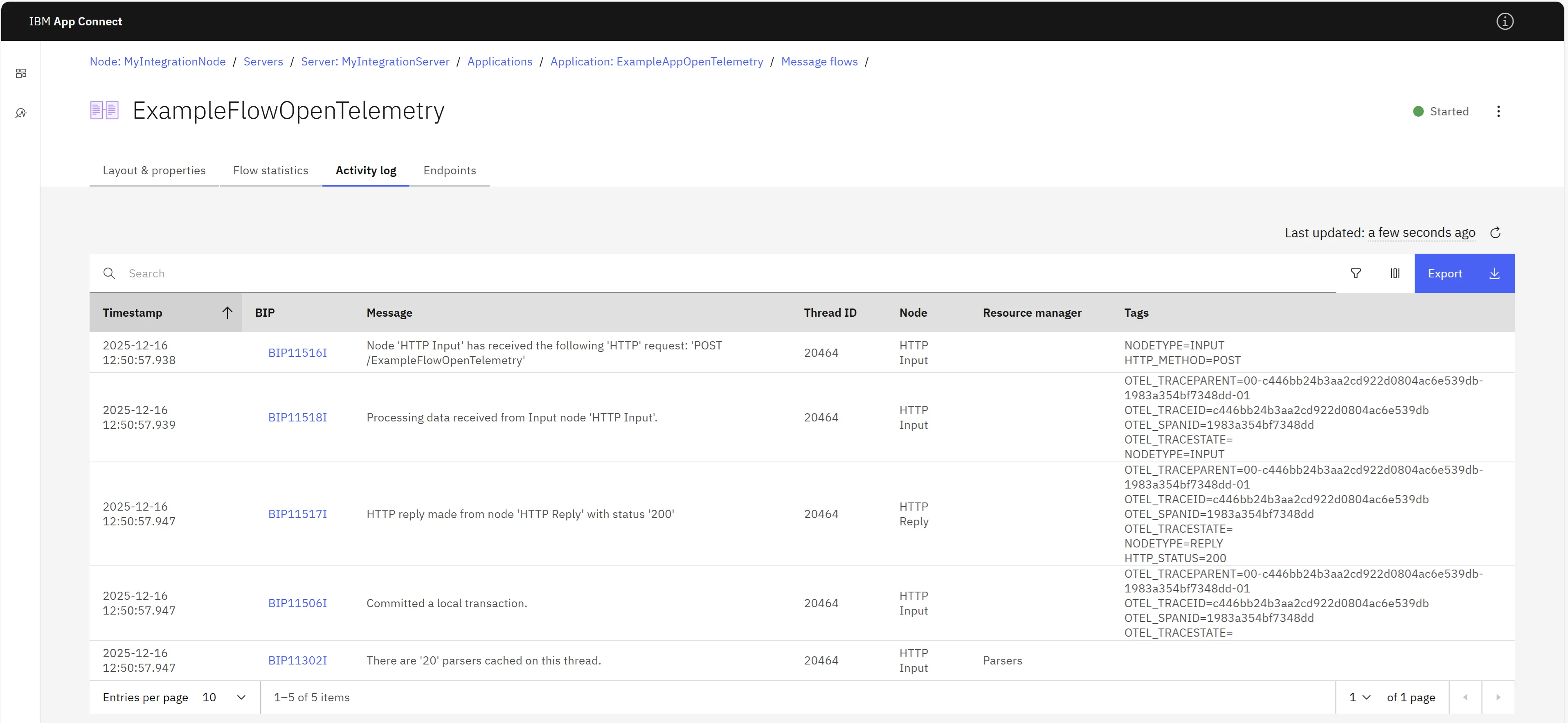Open Entries per page dropdown
1568x723 pixels.
click(x=224, y=698)
